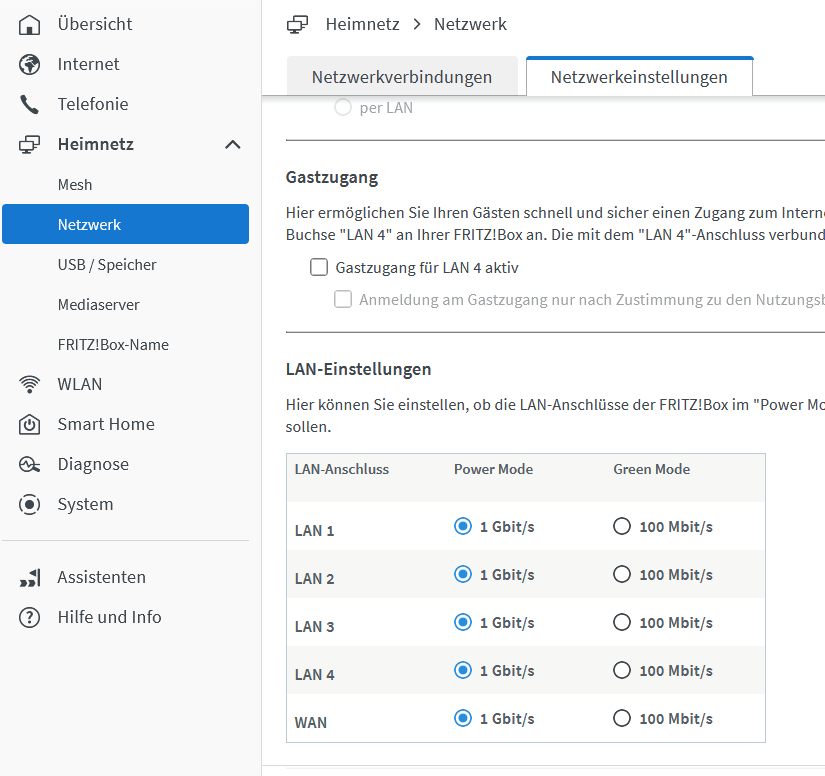
Task: Open the Mesh submenu entry
Action: coord(75,185)
